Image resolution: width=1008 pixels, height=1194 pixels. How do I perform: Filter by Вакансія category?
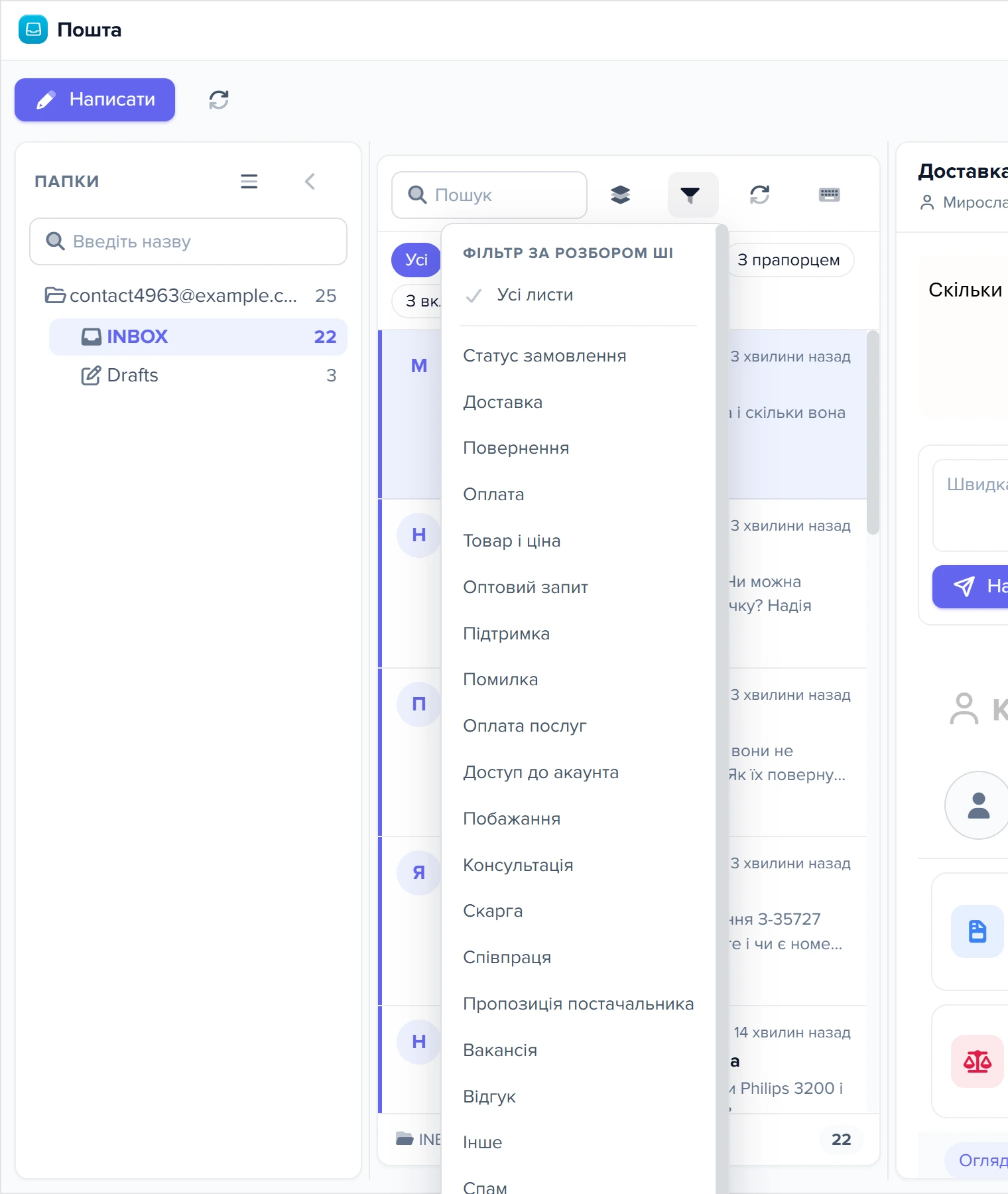click(x=578, y=1051)
